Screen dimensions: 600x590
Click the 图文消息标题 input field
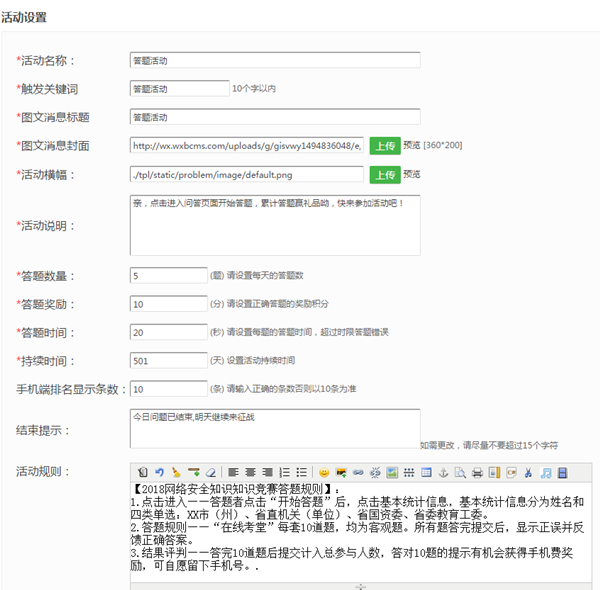pos(275,117)
